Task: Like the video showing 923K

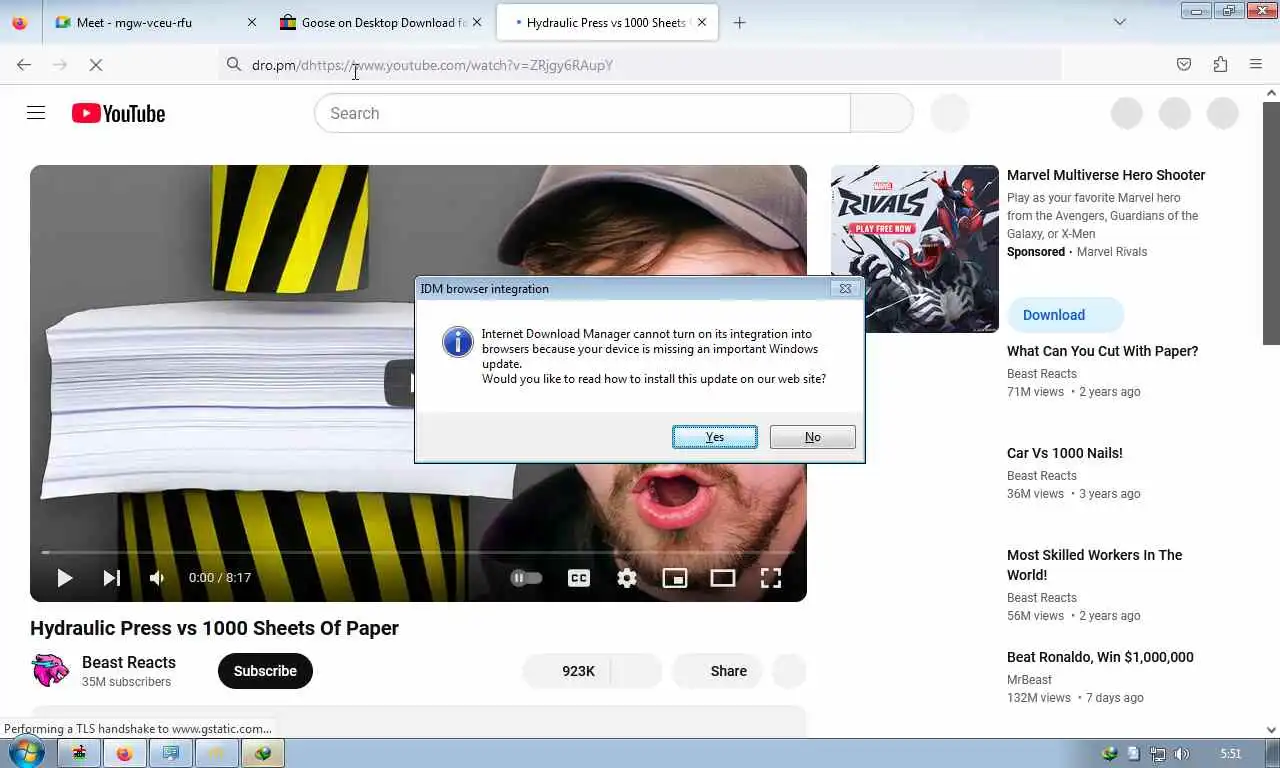Action: click(x=566, y=671)
